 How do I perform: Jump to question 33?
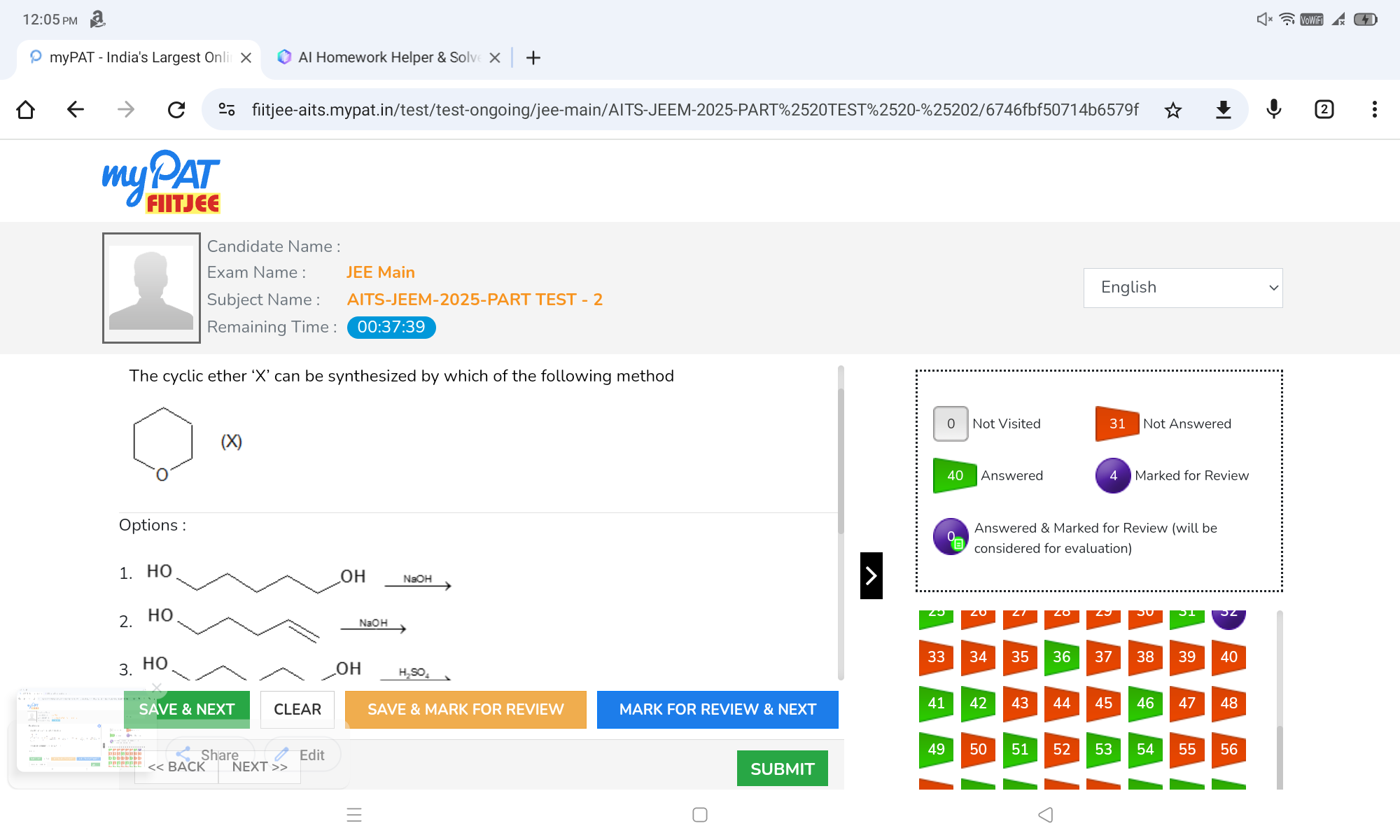click(937, 657)
